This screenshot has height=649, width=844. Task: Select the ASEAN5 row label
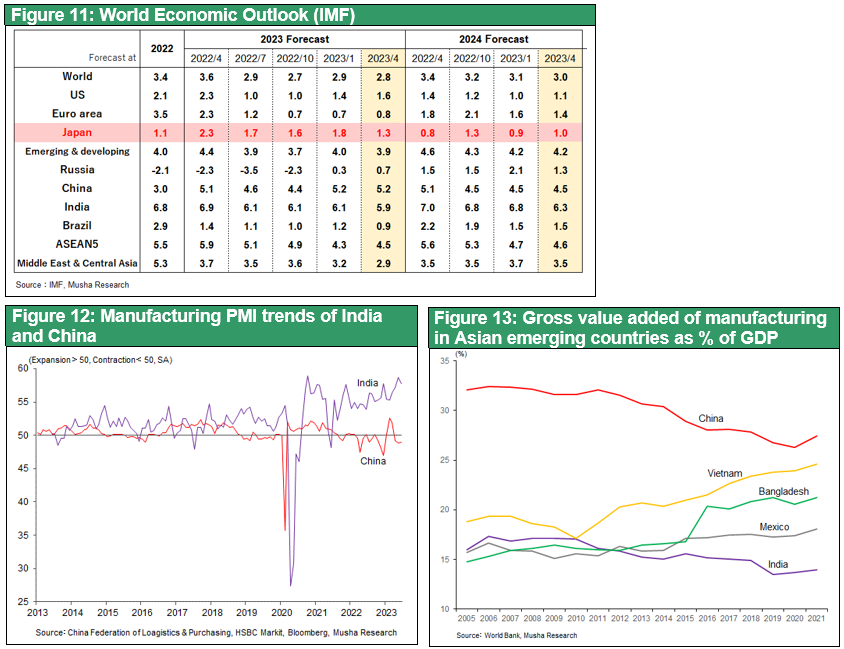click(77, 244)
